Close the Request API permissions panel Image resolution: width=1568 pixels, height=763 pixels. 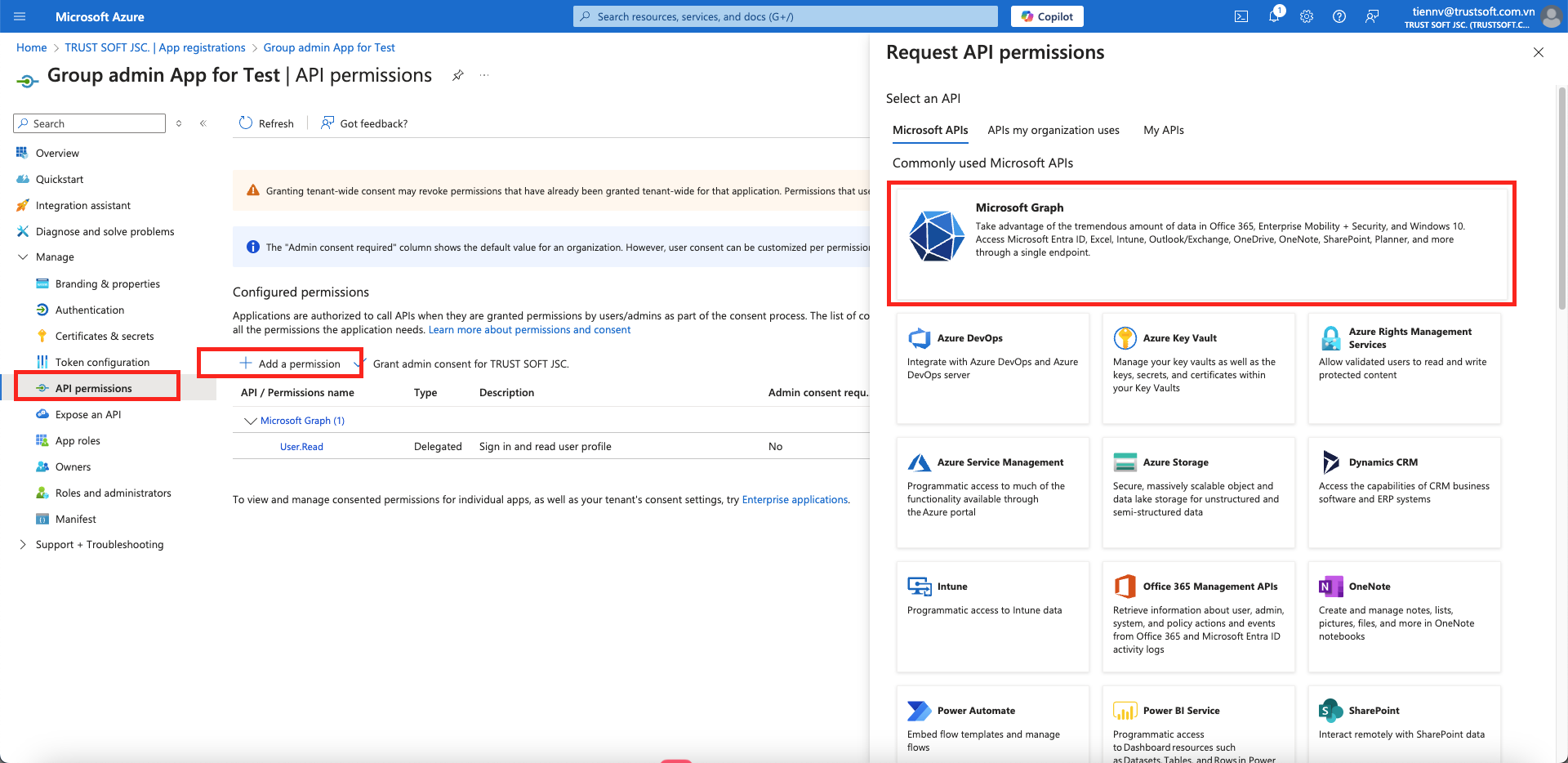(1539, 52)
